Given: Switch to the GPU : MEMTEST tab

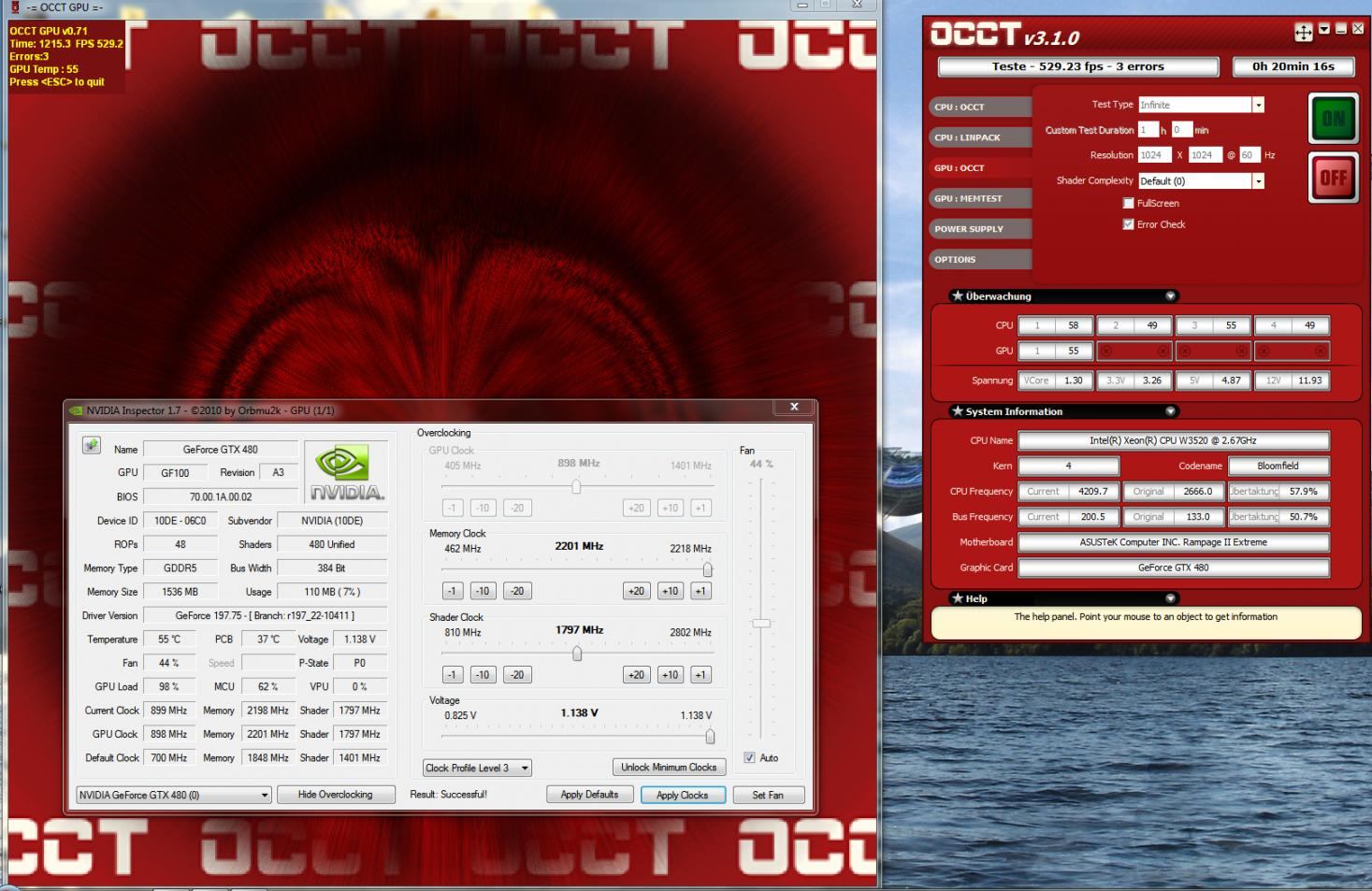Looking at the screenshot, I should tap(980, 198).
